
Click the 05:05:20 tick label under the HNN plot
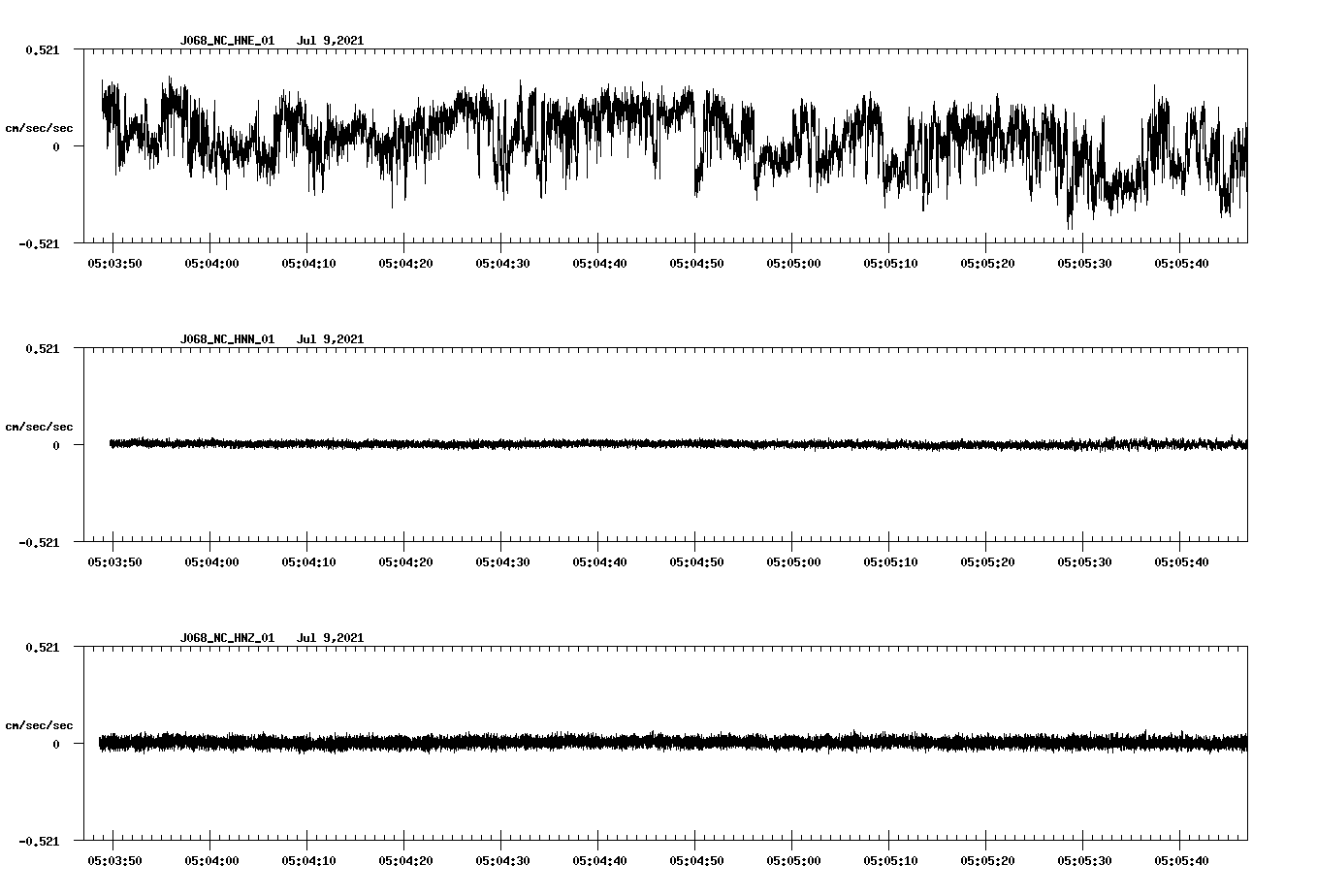click(987, 562)
